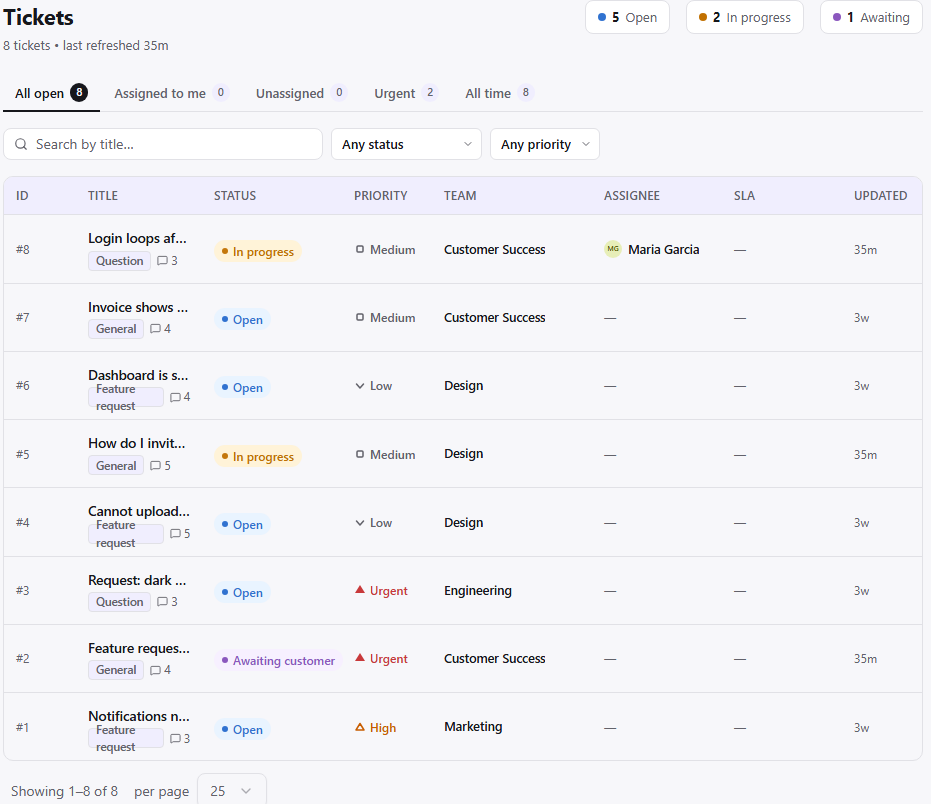931x804 pixels.
Task: Click Awaiting customer status badge on ticket #2
Action: pyautogui.click(x=278, y=660)
